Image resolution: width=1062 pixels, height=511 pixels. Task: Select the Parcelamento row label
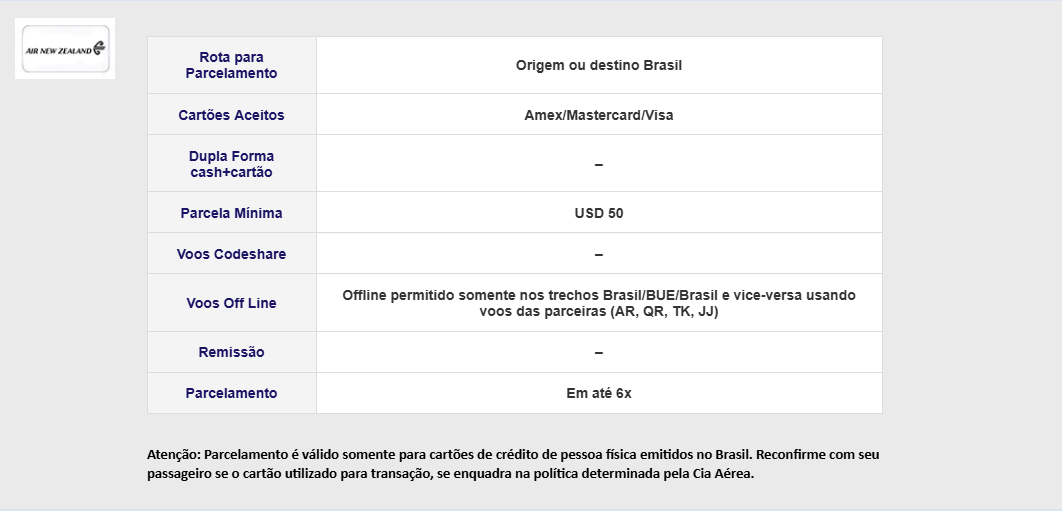point(232,393)
